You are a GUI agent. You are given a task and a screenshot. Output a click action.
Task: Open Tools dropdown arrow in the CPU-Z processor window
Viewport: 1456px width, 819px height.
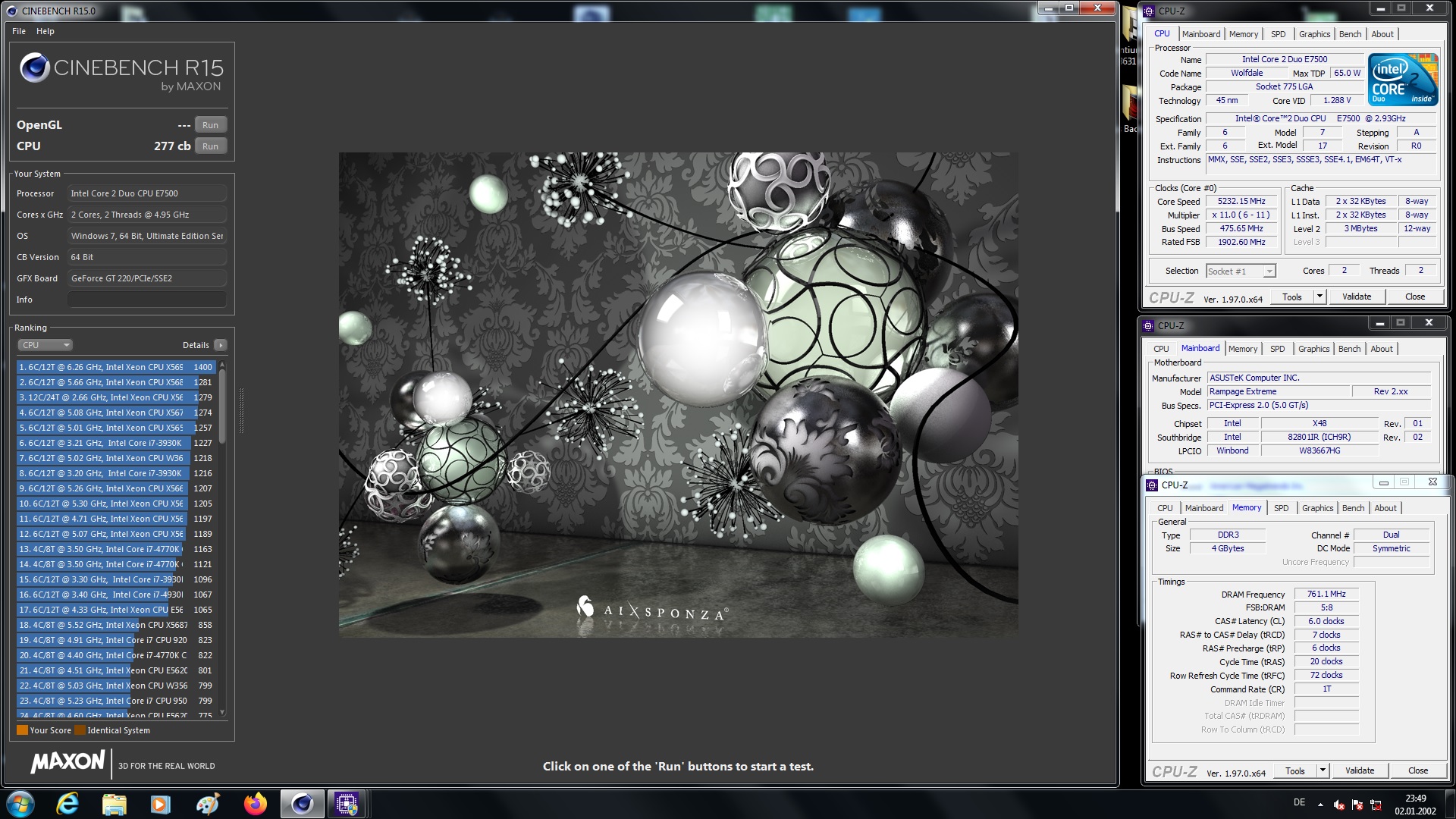(x=1319, y=297)
